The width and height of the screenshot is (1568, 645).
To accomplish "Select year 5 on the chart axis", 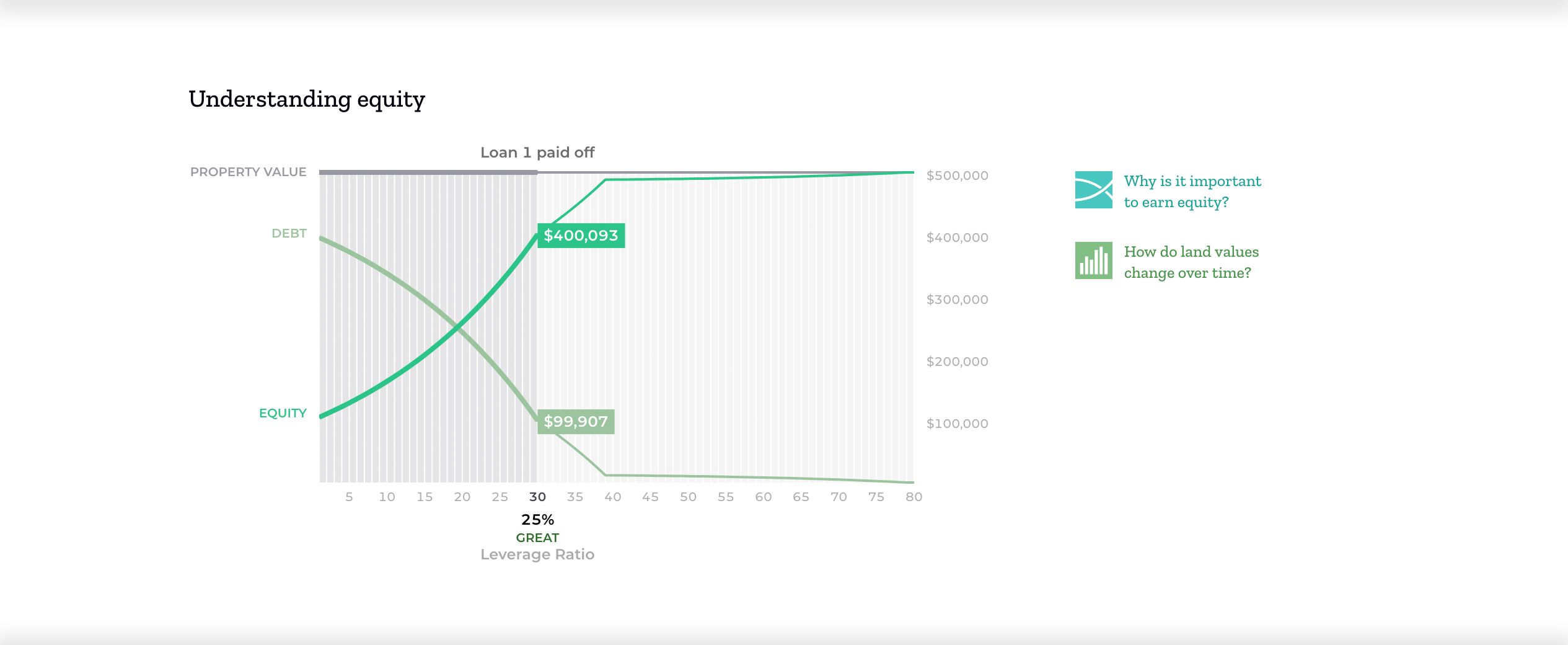I will (x=350, y=497).
